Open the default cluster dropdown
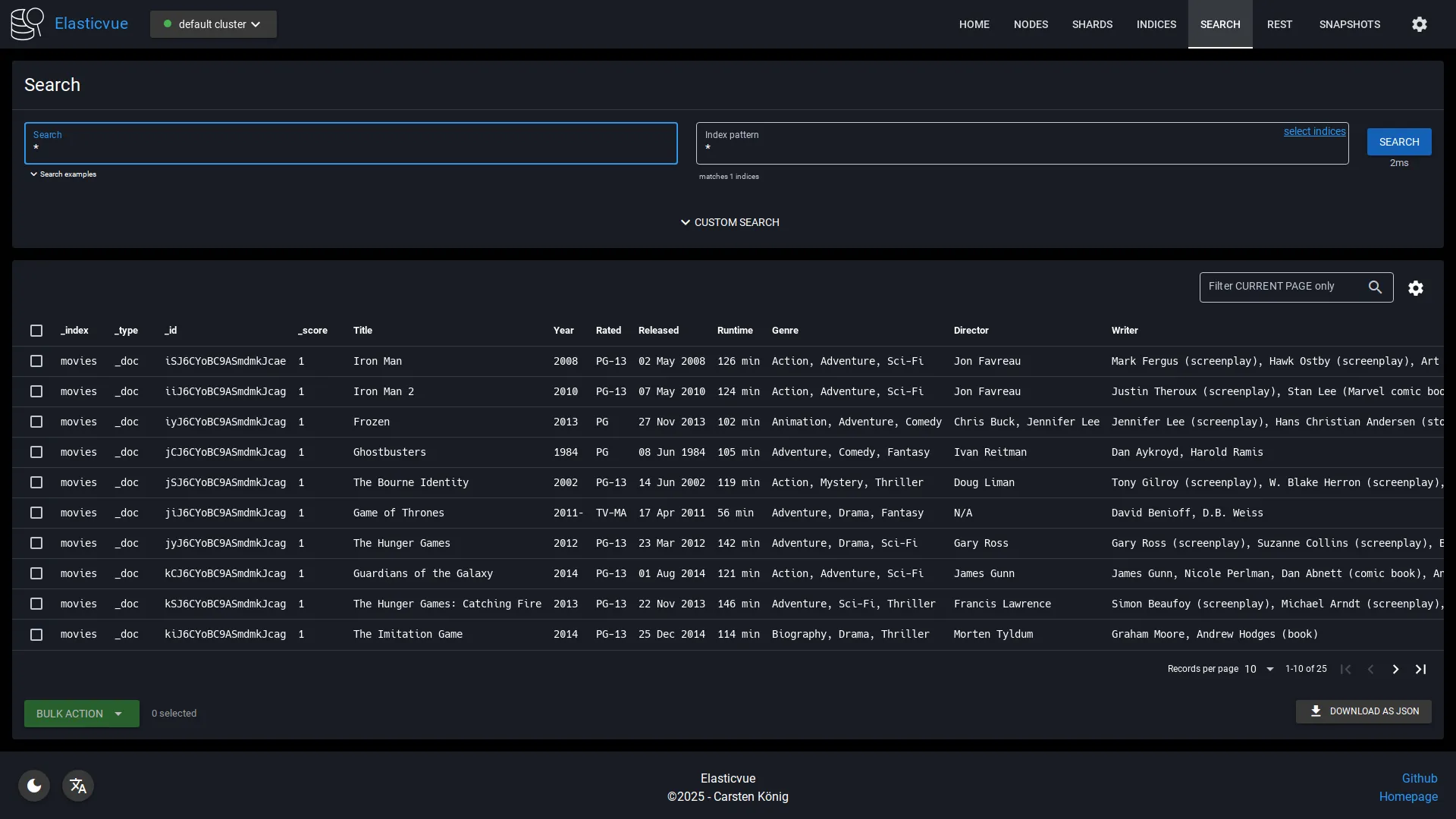This screenshot has width=1456, height=819. [x=213, y=24]
